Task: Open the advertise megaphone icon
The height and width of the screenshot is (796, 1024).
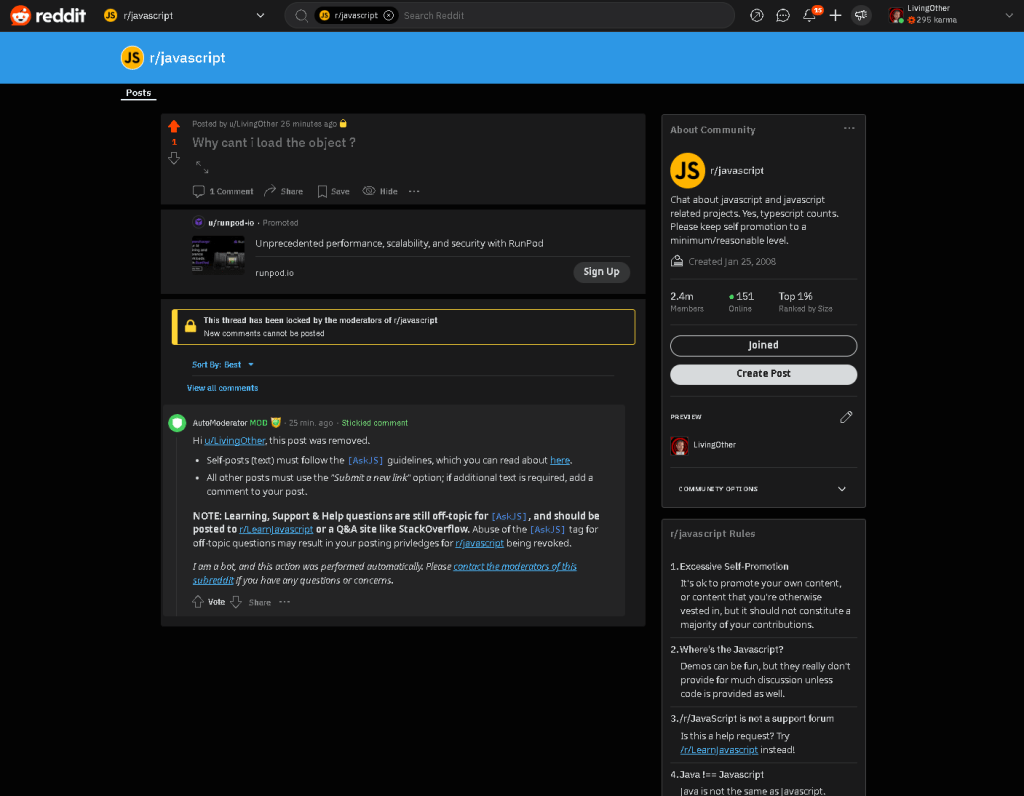Action: (861, 15)
